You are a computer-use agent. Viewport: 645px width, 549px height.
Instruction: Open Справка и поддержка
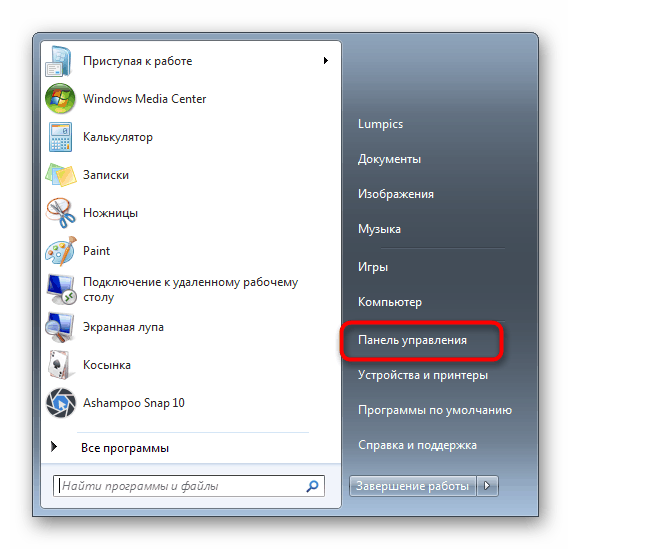click(417, 445)
